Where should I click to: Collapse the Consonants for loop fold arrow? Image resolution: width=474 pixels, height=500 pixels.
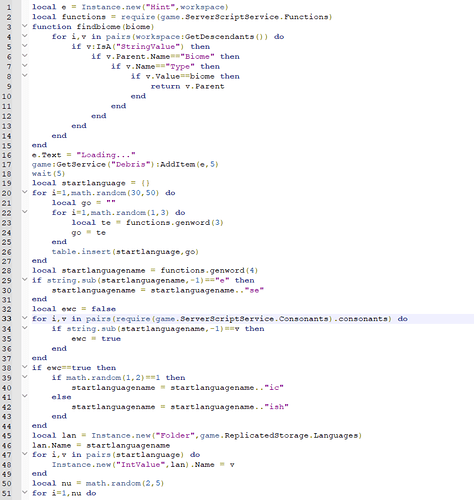pos(25,318)
